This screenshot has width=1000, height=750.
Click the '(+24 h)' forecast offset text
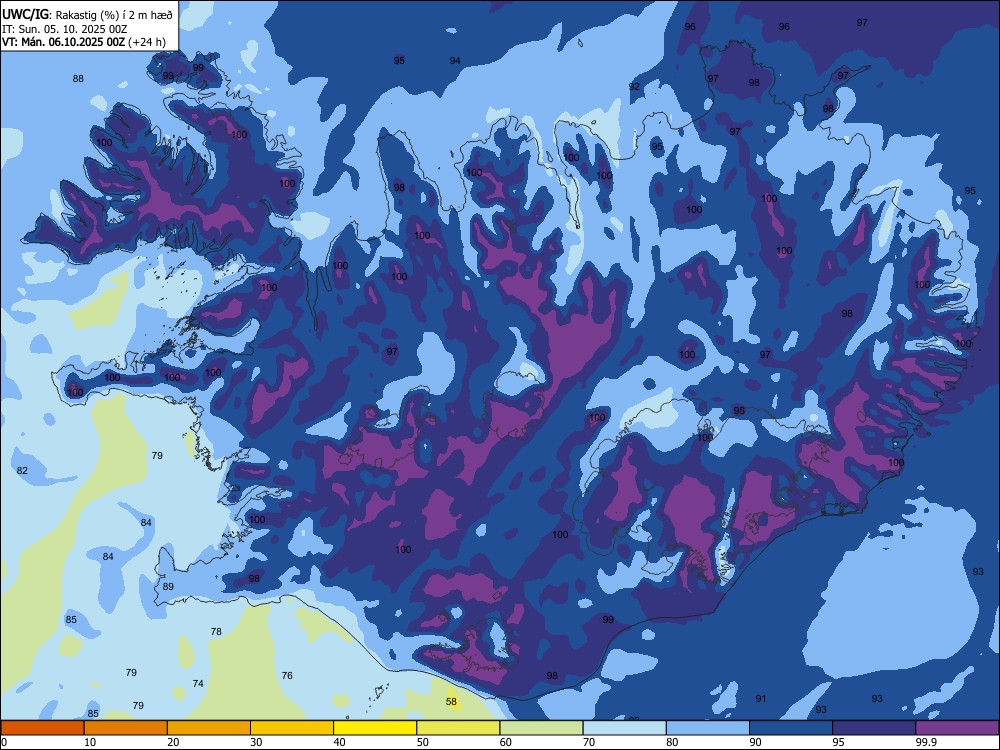[x=147, y=42]
